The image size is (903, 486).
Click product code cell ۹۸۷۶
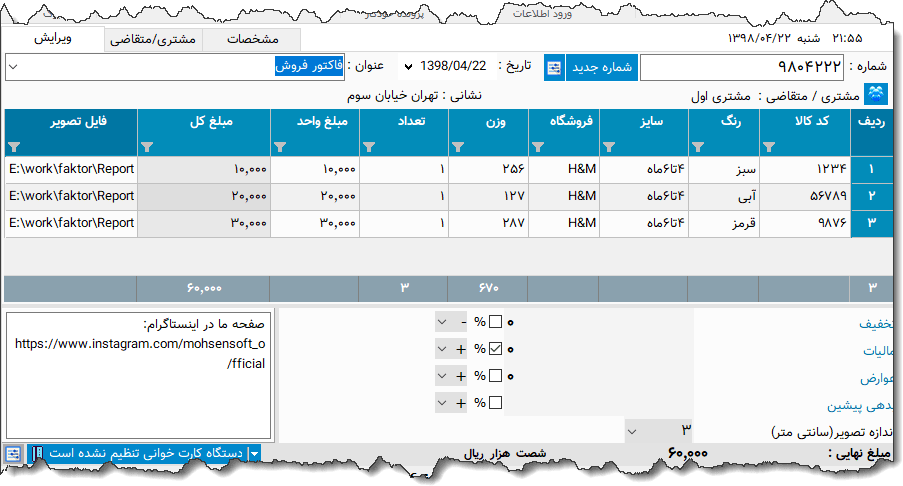(x=805, y=223)
